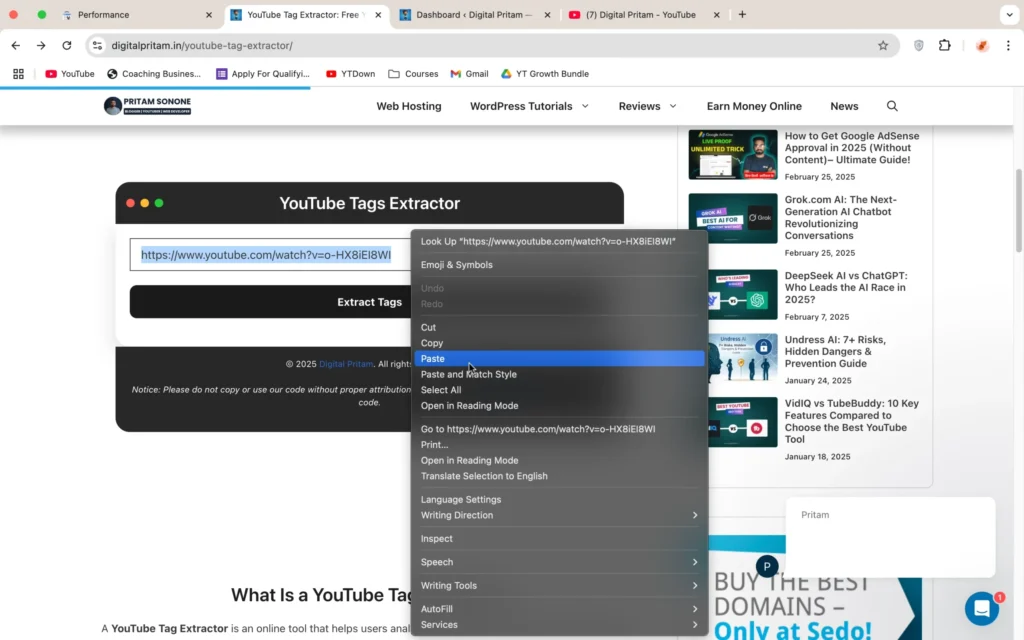This screenshot has height=640, width=1024.
Task: Open site information icon in address bar
Action: pyautogui.click(x=97, y=45)
